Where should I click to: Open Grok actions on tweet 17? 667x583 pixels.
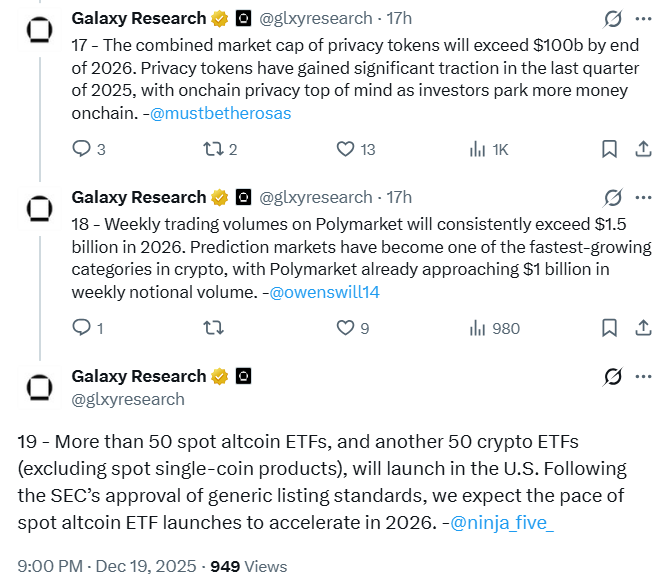point(613,19)
